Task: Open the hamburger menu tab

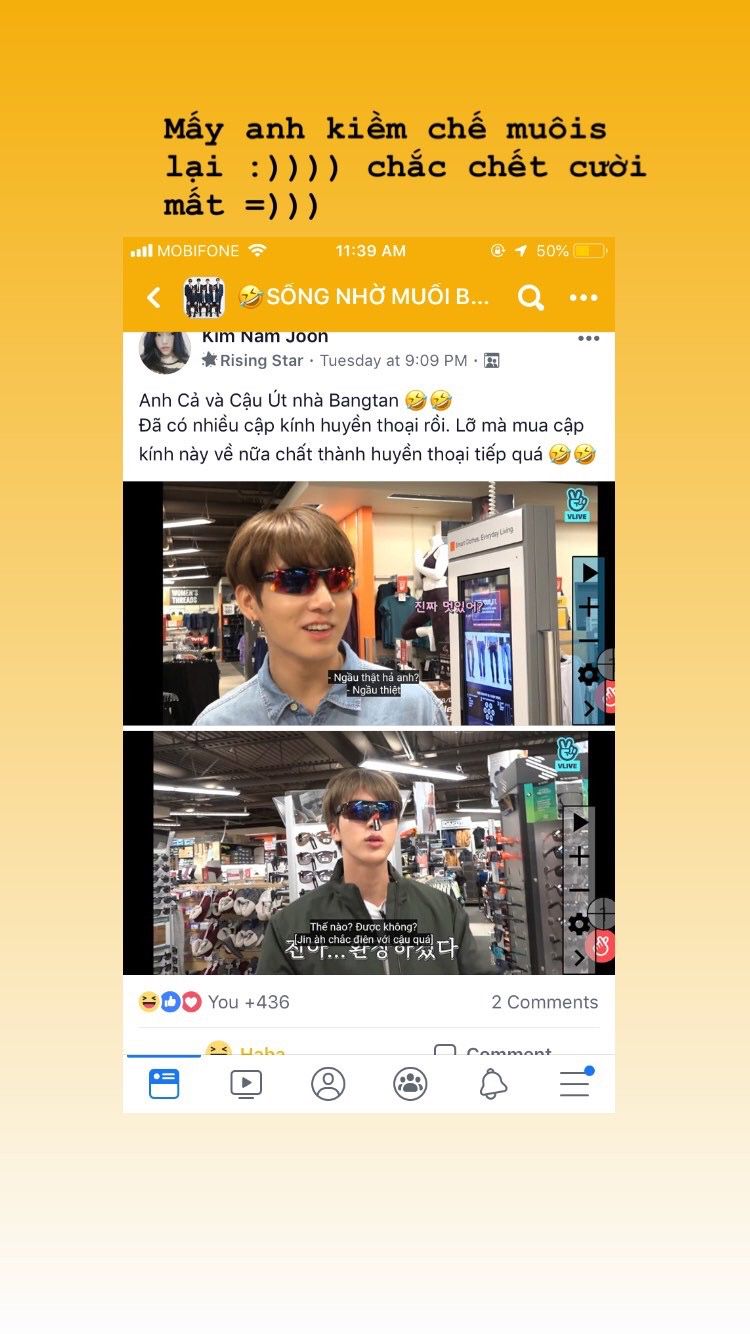Action: 575,1083
